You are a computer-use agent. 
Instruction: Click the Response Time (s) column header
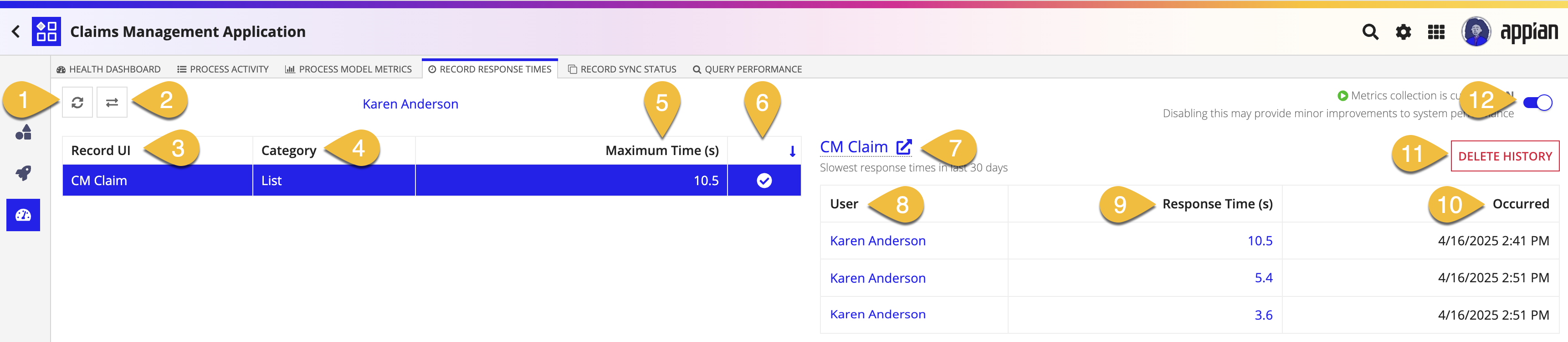click(1217, 204)
